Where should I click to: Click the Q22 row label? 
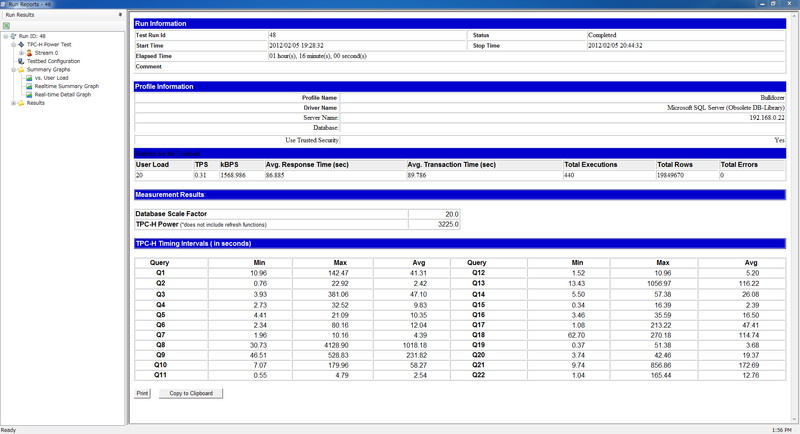pos(479,375)
